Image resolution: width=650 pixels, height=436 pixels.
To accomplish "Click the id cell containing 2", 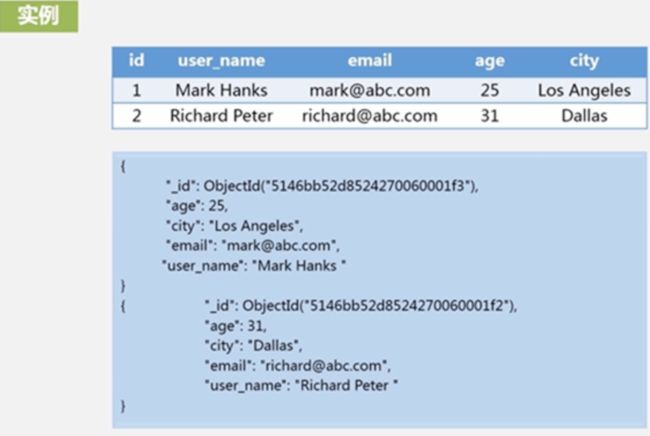I will click(136, 116).
